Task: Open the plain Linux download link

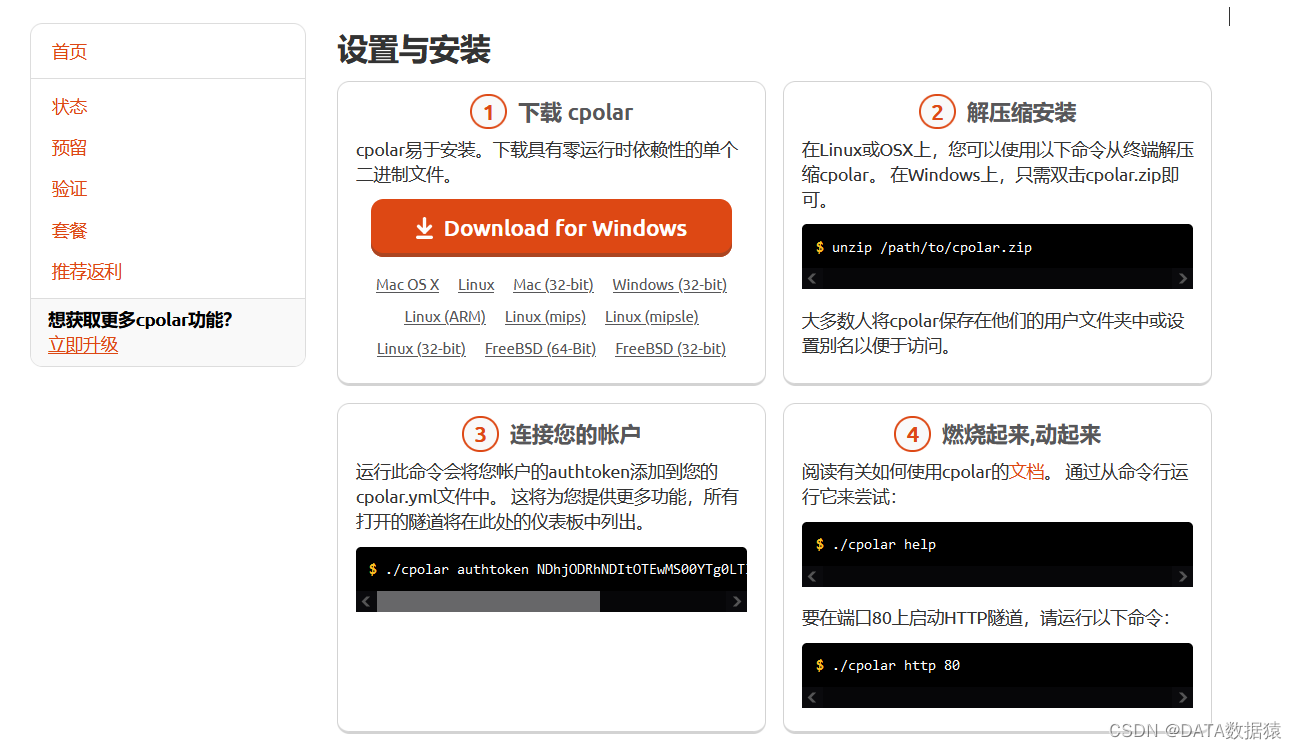Action: [x=476, y=285]
